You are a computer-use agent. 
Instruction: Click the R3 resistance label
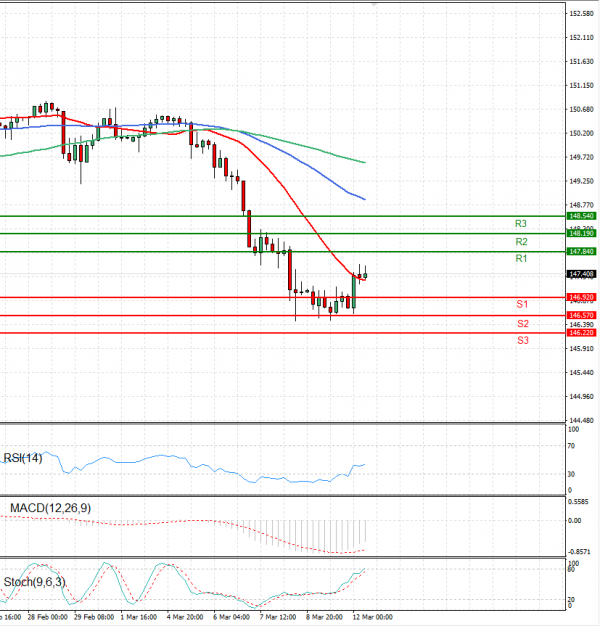521,224
